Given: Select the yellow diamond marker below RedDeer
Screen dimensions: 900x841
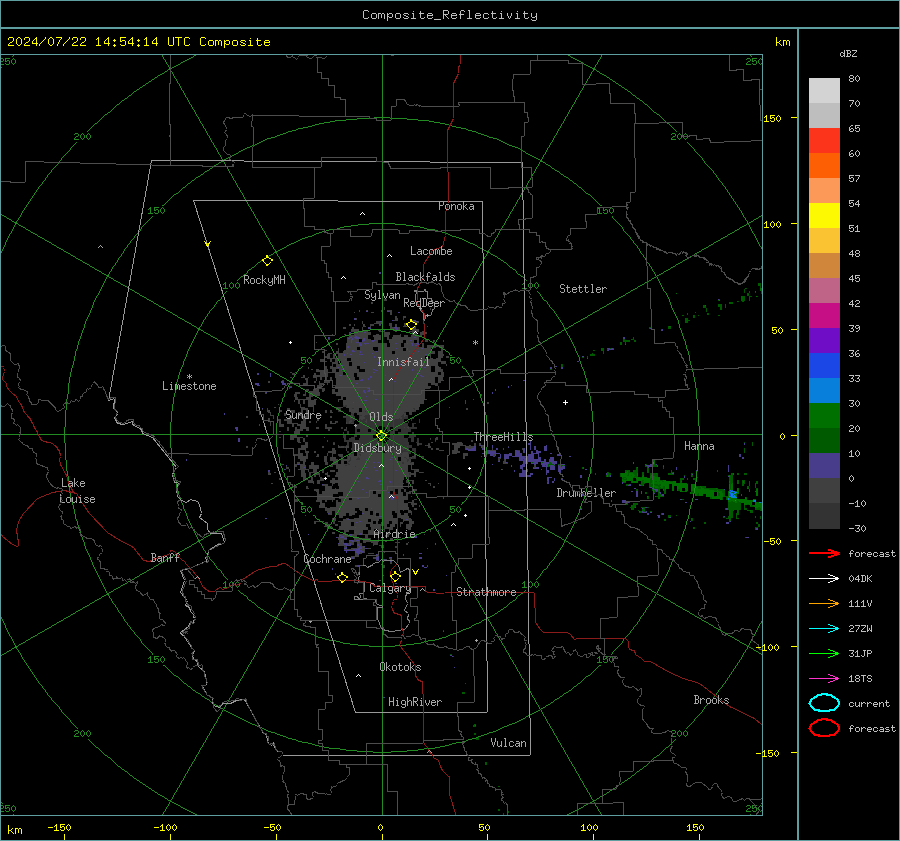Looking at the screenshot, I should tap(412, 325).
